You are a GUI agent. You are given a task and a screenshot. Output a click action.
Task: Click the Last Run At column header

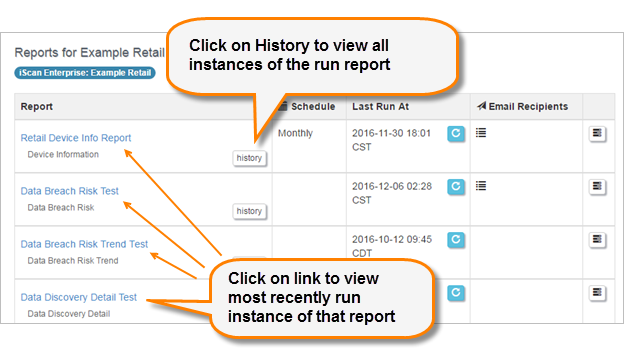[x=380, y=107]
